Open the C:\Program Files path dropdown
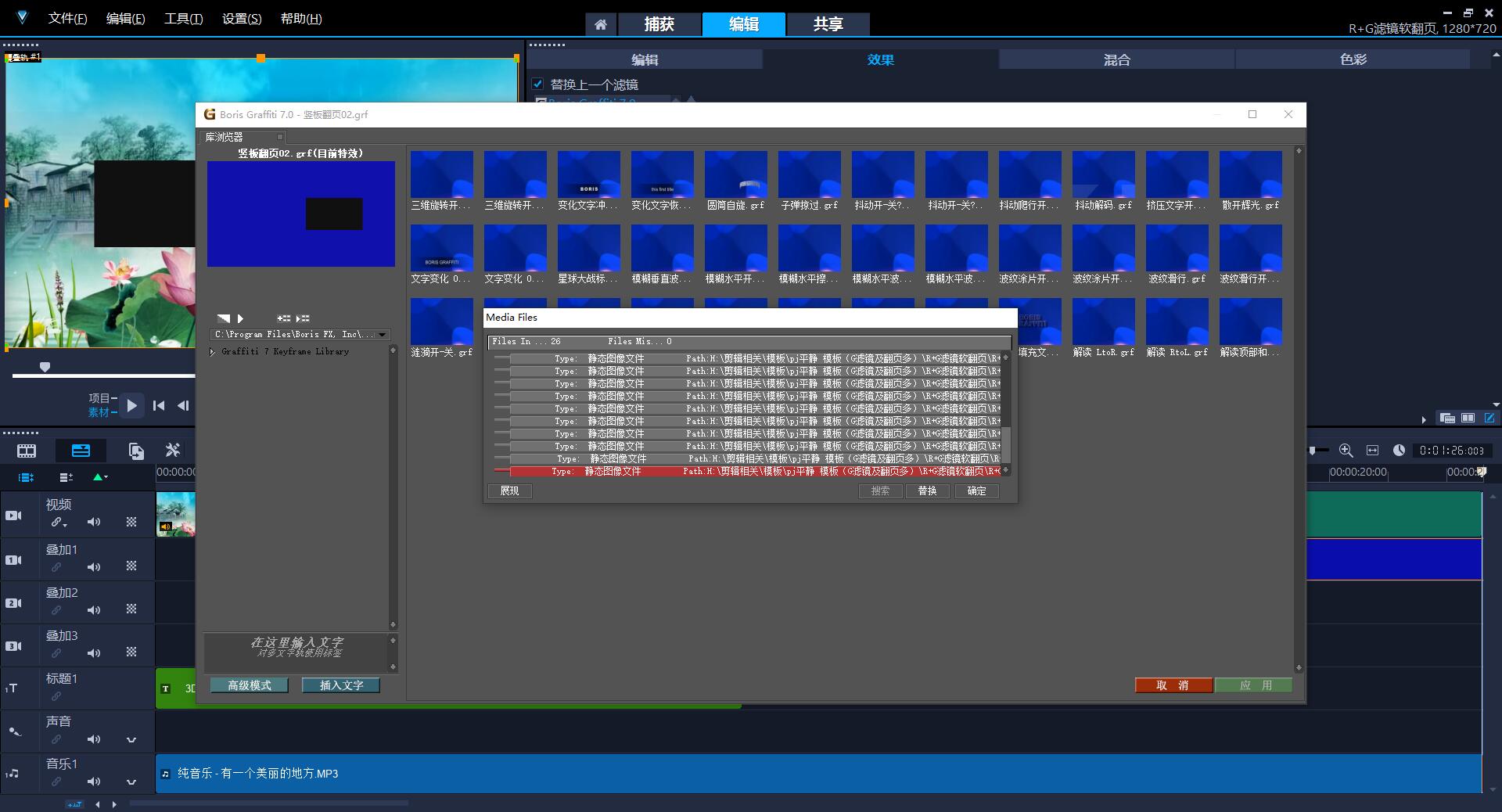The width and height of the screenshot is (1502, 812). tap(382, 335)
